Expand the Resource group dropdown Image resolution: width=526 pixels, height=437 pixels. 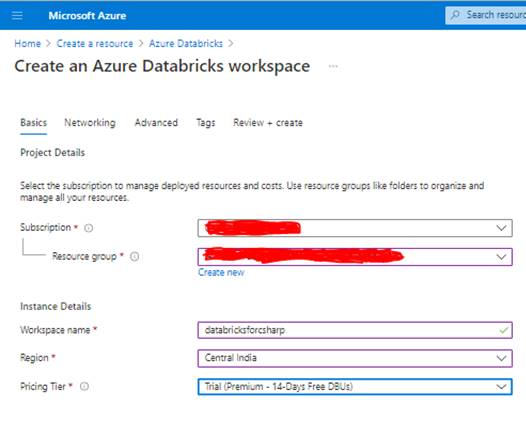355,257
